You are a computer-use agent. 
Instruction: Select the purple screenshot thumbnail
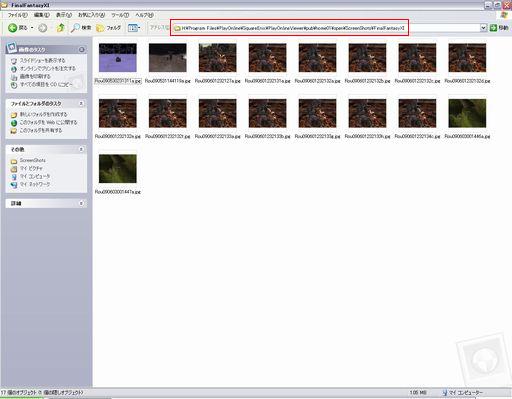(x=118, y=58)
